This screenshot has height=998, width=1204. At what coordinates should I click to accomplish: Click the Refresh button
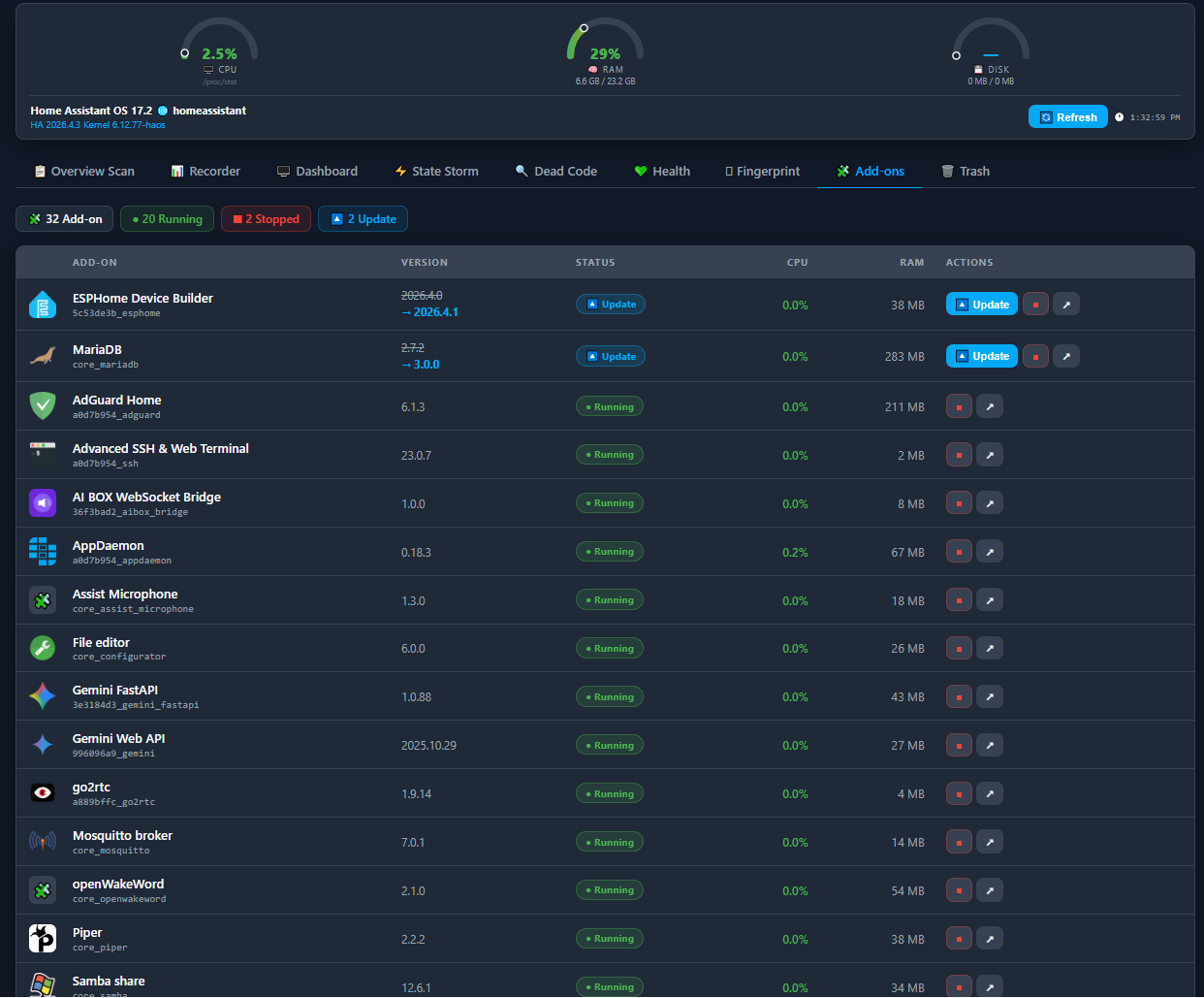pyautogui.click(x=1067, y=117)
